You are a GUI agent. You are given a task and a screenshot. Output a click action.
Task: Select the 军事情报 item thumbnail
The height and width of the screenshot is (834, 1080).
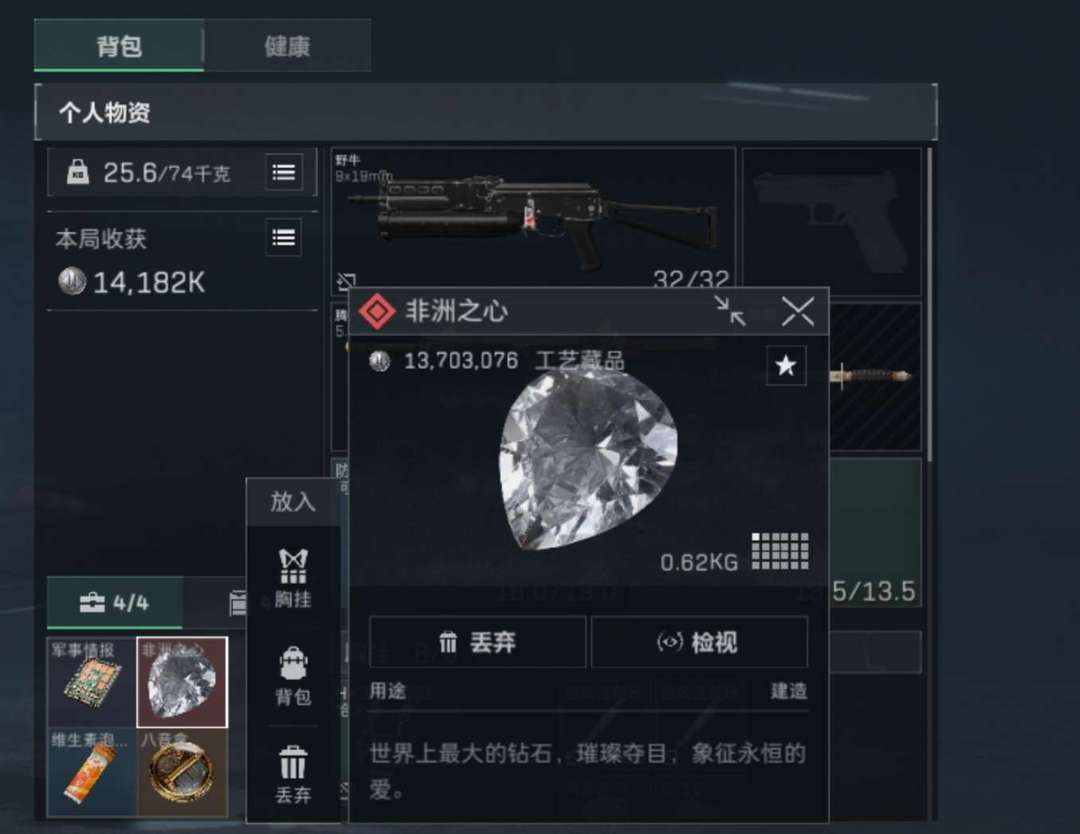[92, 682]
